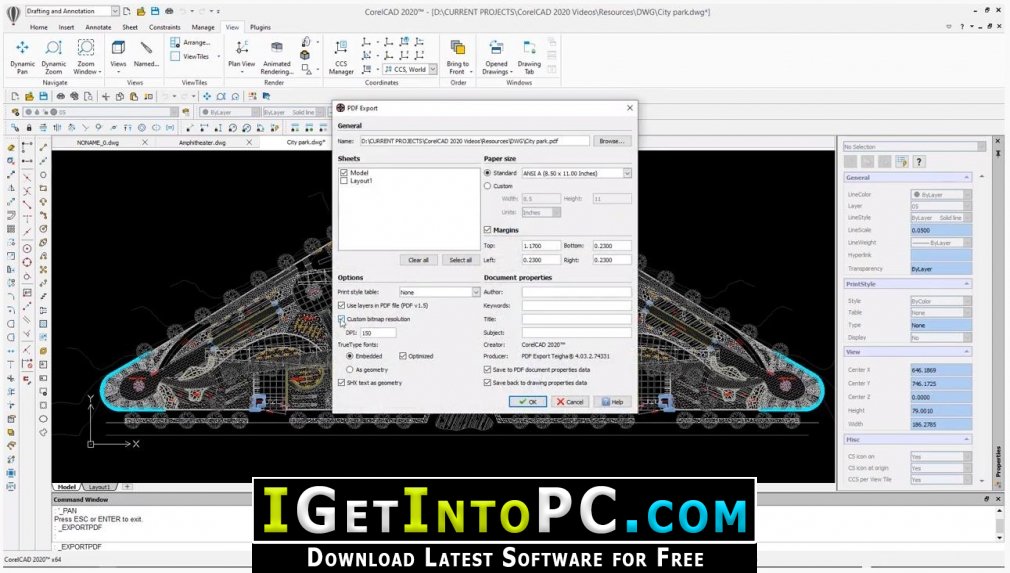Toggle Custom bitmap resolution checkbox
The height and width of the screenshot is (573, 1010).
341,319
